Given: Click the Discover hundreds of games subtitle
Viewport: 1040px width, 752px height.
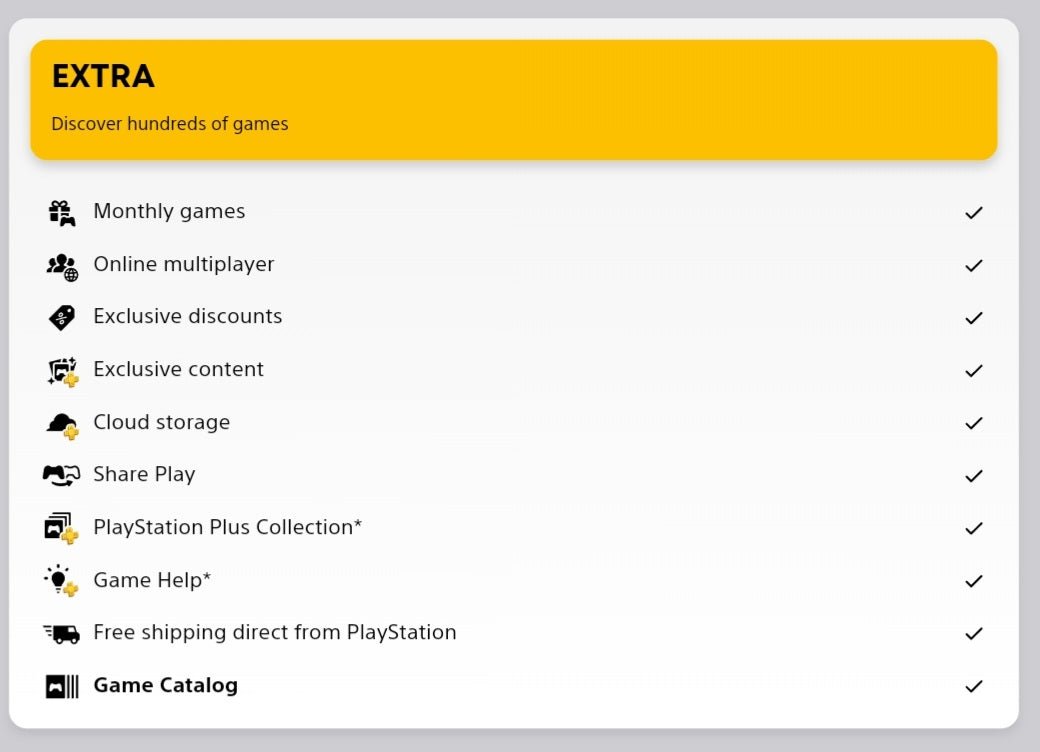Looking at the screenshot, I should [169, 124].
